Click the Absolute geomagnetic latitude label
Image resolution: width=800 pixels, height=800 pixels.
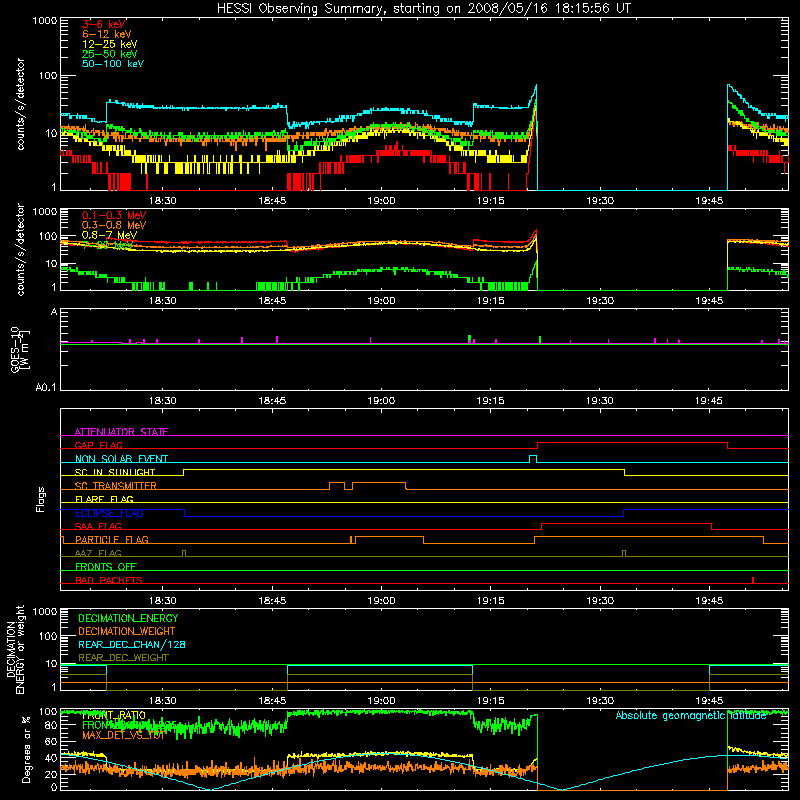[x=691, y=716]
